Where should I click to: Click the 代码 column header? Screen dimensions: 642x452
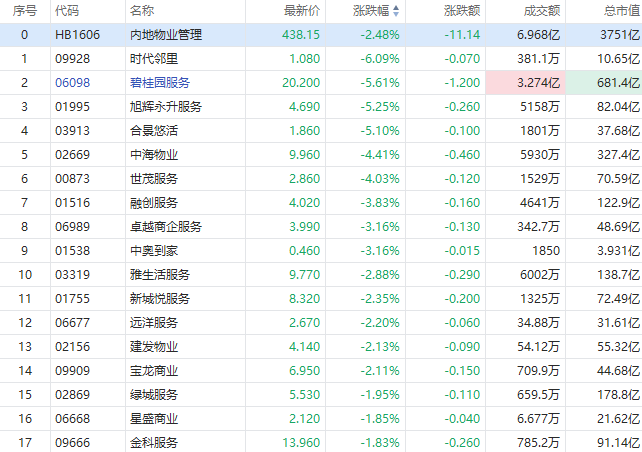67,11
